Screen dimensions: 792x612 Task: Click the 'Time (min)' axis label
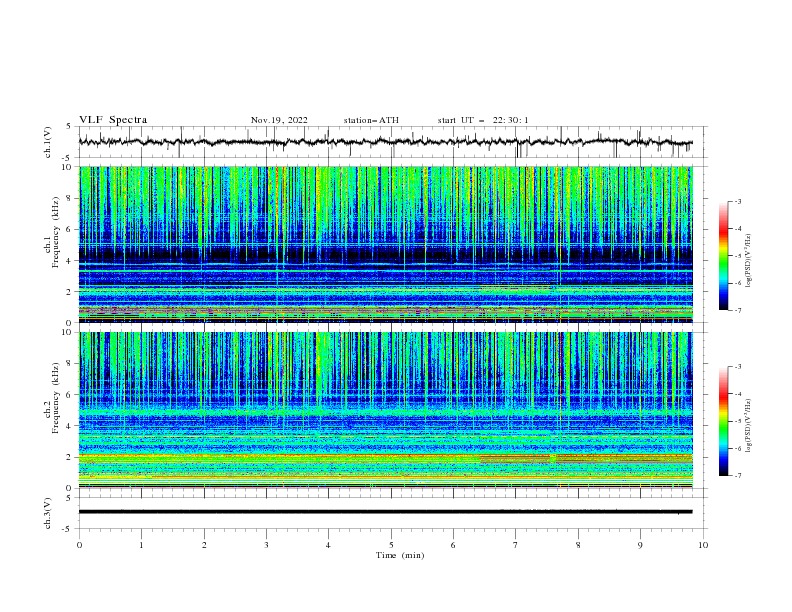400,555
